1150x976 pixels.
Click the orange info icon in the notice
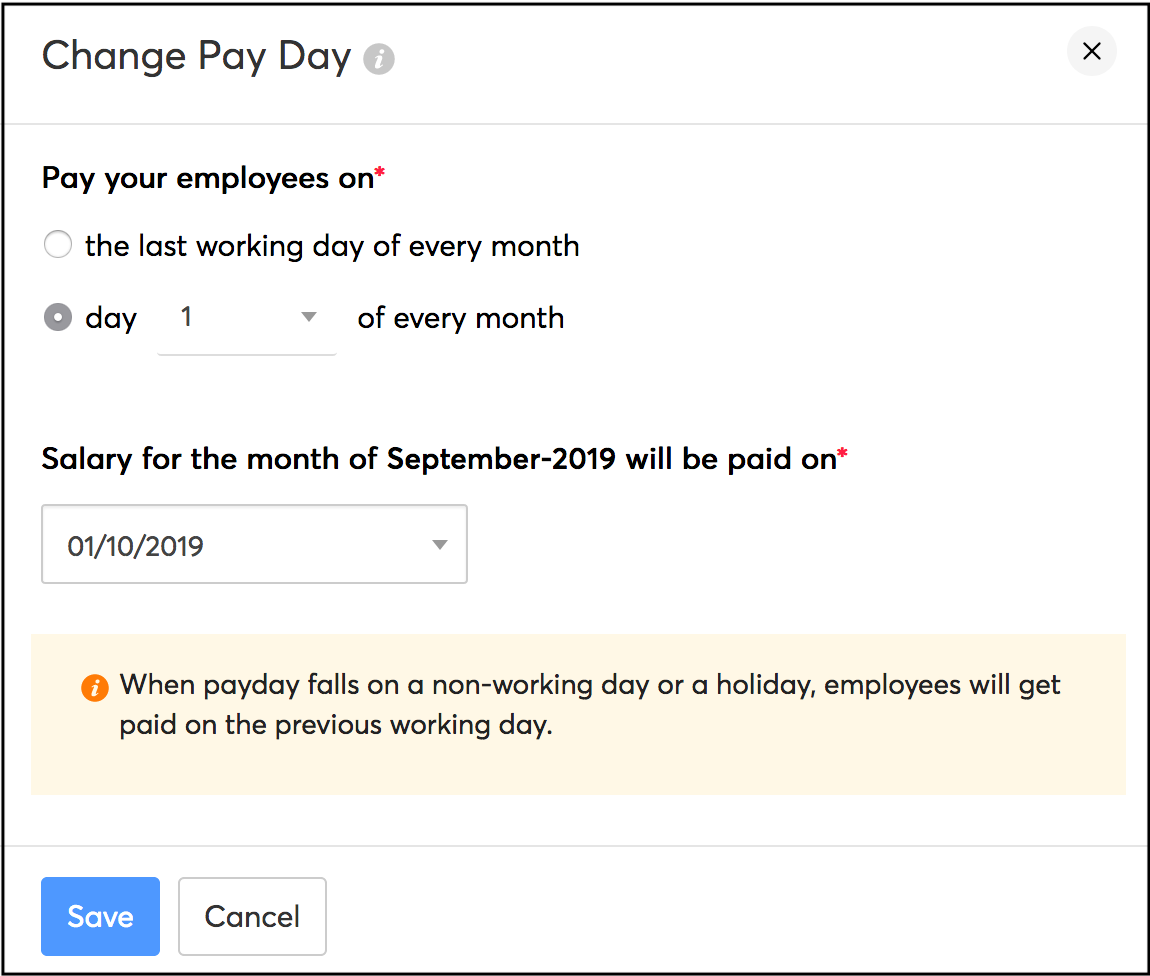pyautogui.click(x=95, y=688)
